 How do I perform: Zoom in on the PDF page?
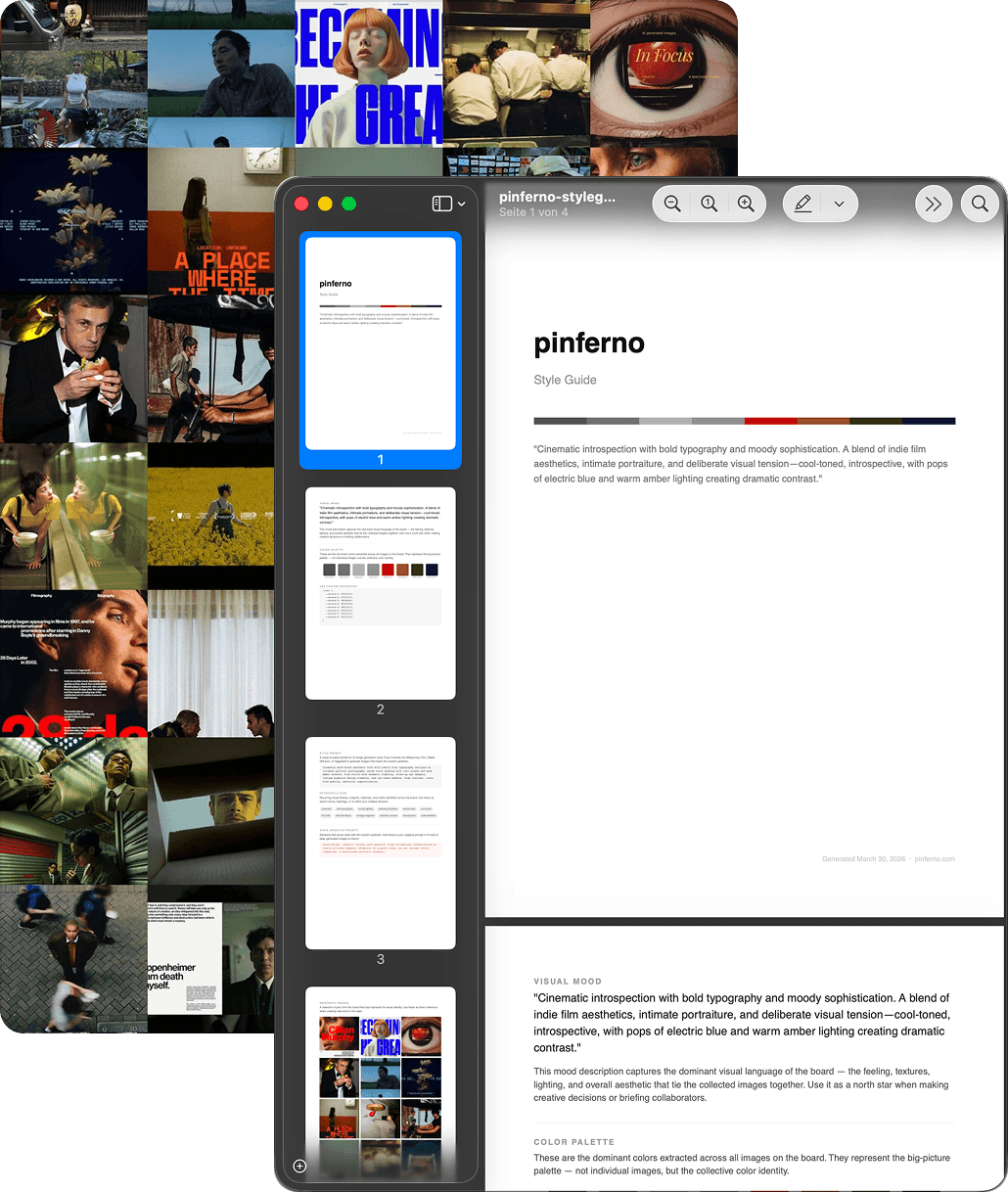coord(747,204)
